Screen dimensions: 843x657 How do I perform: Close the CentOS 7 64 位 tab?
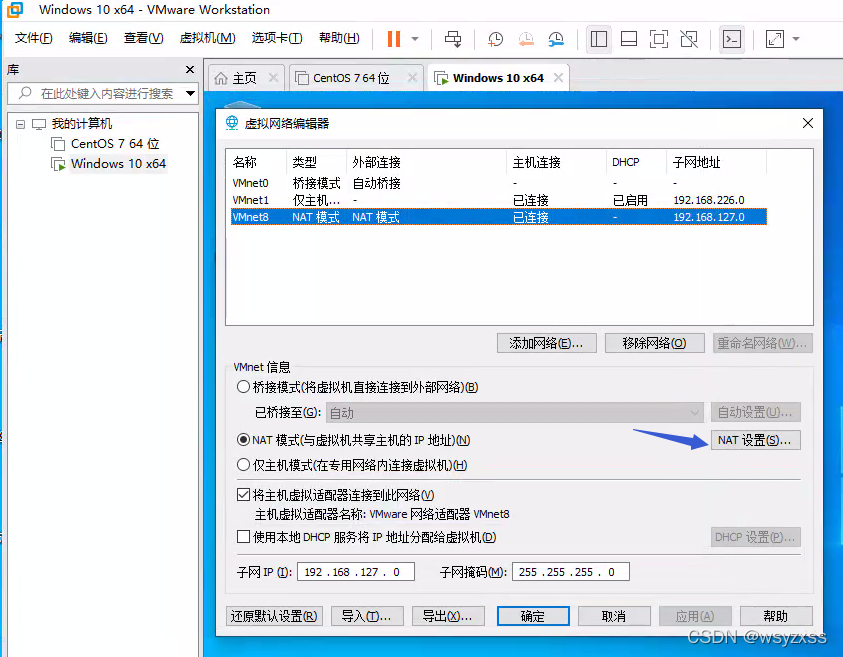point(412,78)
